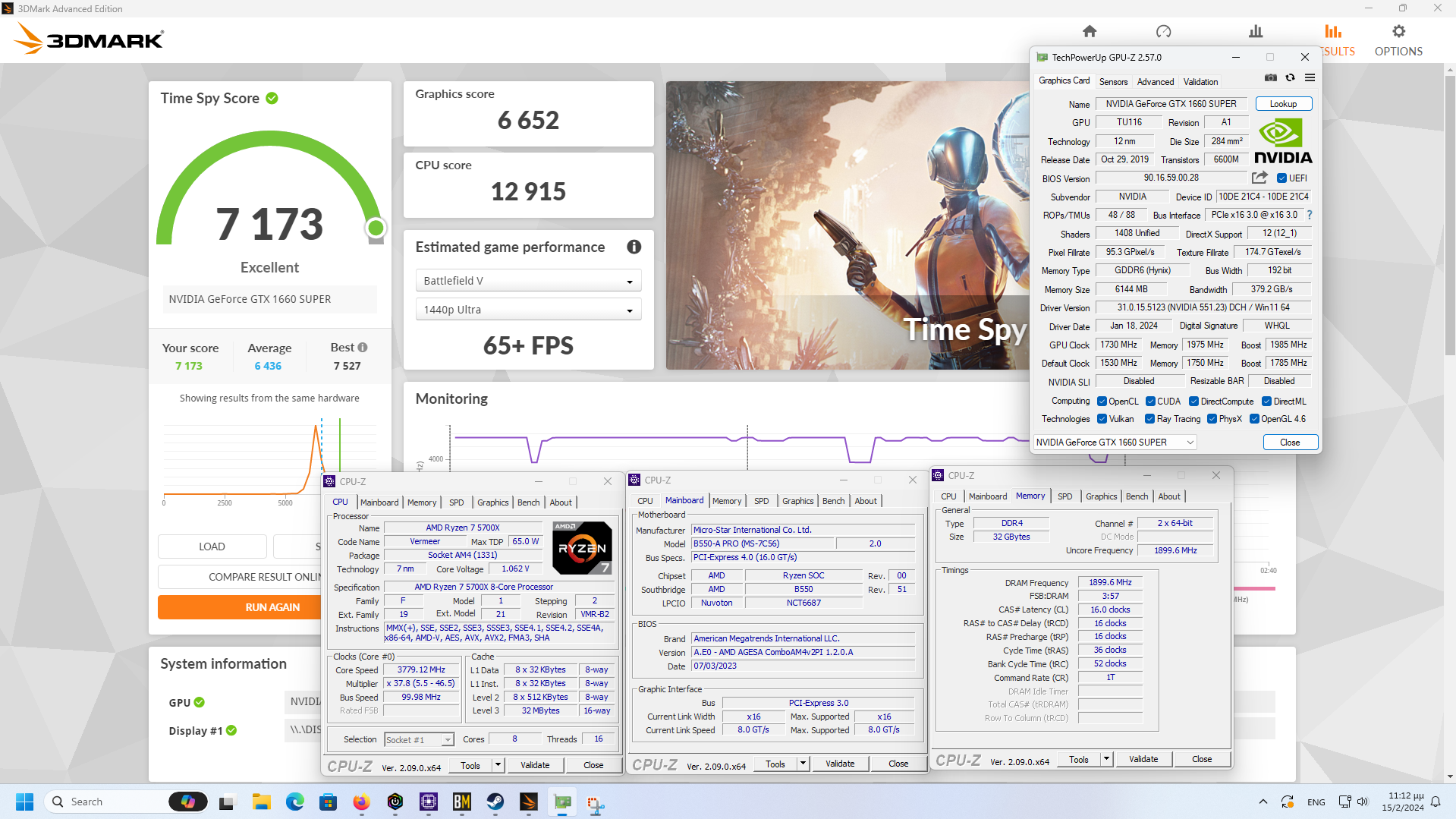The width and height of the screenshot is (1456, 819).
Task: Launch Copilot from the taskbar search box
Action: point(187,802)
